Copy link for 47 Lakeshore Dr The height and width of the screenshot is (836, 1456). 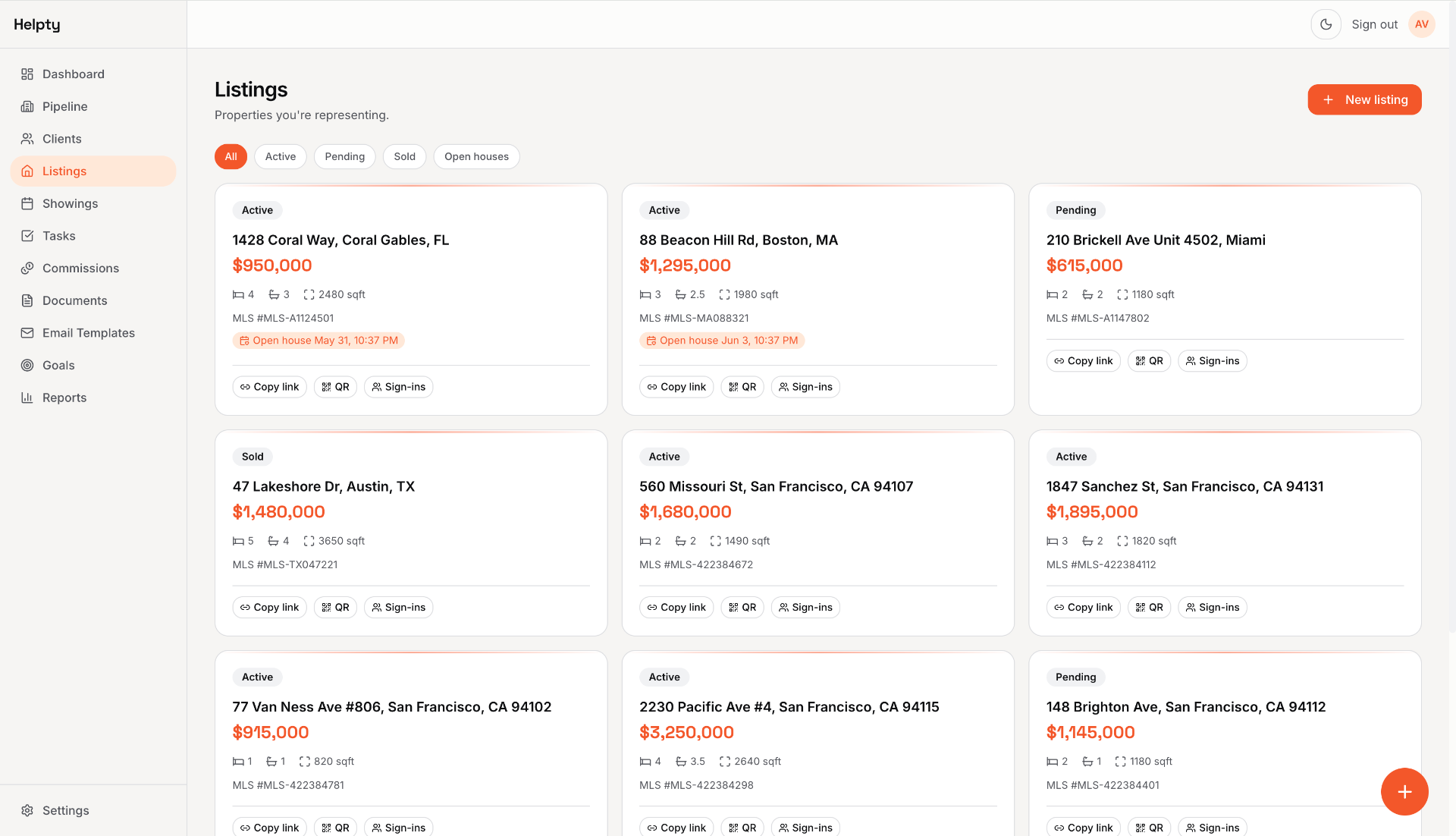pos(269,608)
